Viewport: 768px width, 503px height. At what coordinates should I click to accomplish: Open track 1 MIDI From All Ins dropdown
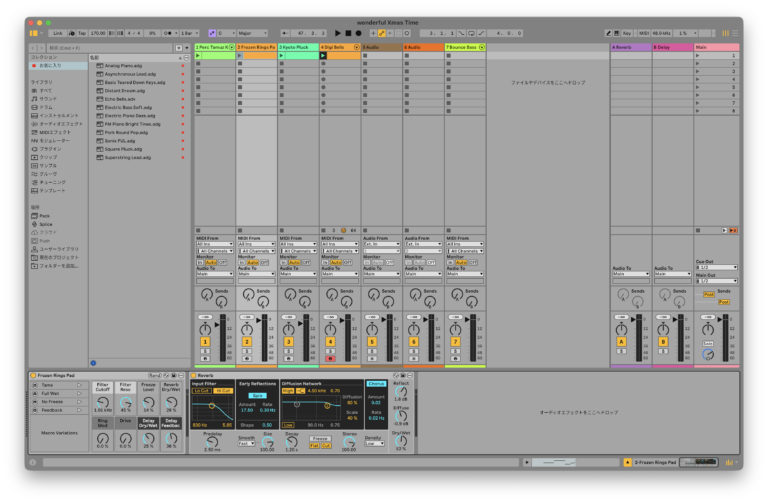(x=215, y=244)
